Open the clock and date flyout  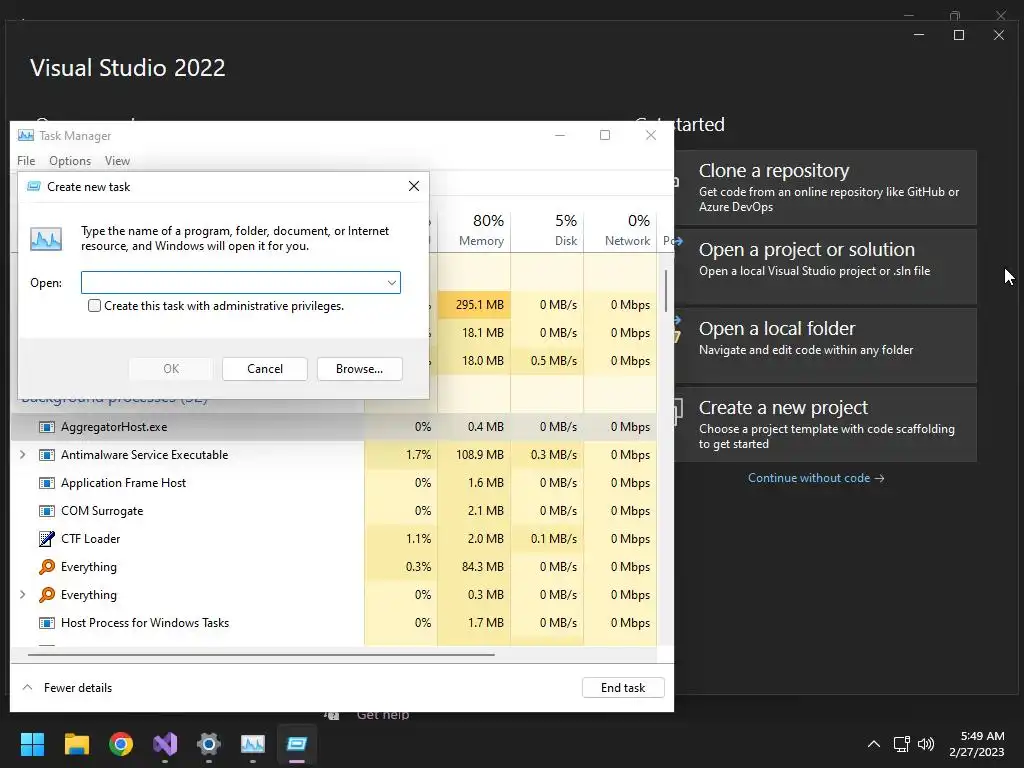point(977,744)
